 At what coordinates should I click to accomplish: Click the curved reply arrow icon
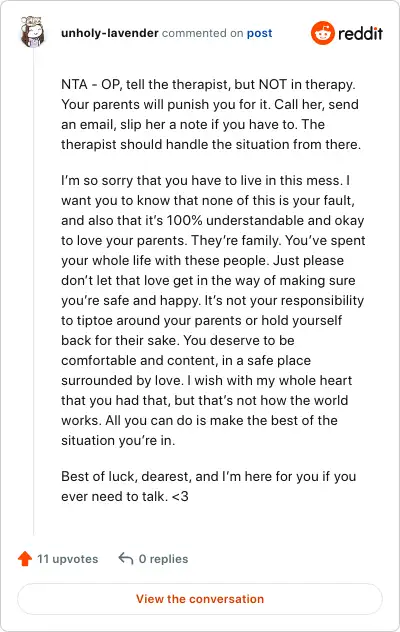pos(126,559)
